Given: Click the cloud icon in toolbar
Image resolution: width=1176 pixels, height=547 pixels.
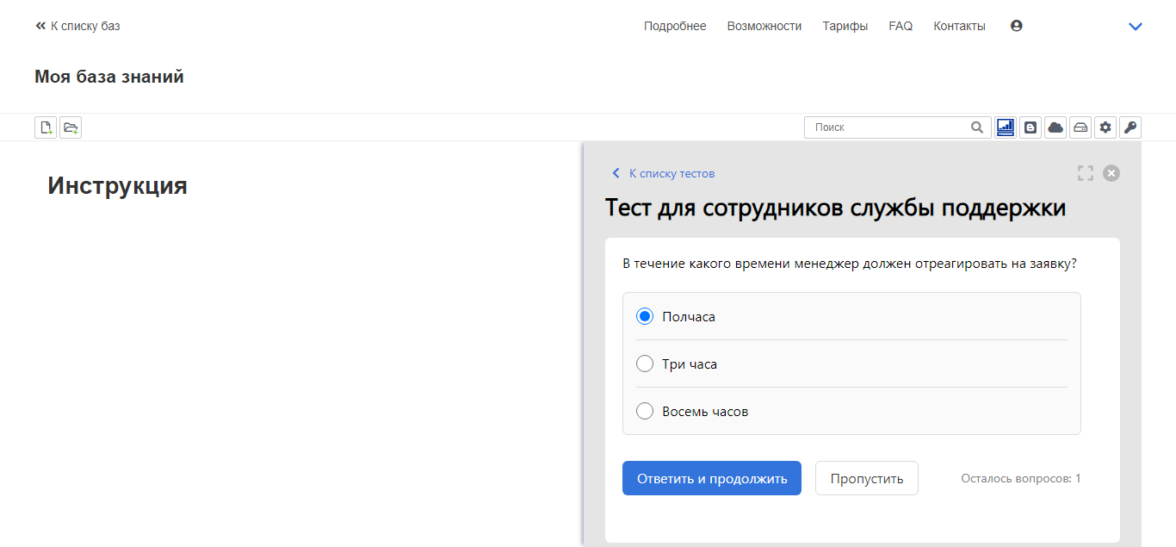Looking at the screenshot, I should pos(1055,127).
